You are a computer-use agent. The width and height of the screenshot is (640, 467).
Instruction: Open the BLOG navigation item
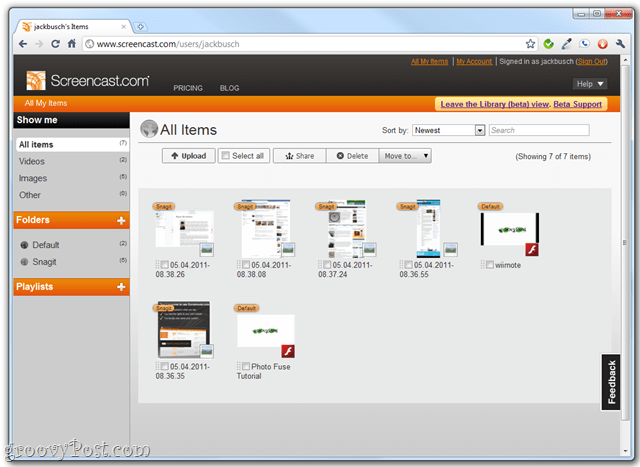coord(229,88)
